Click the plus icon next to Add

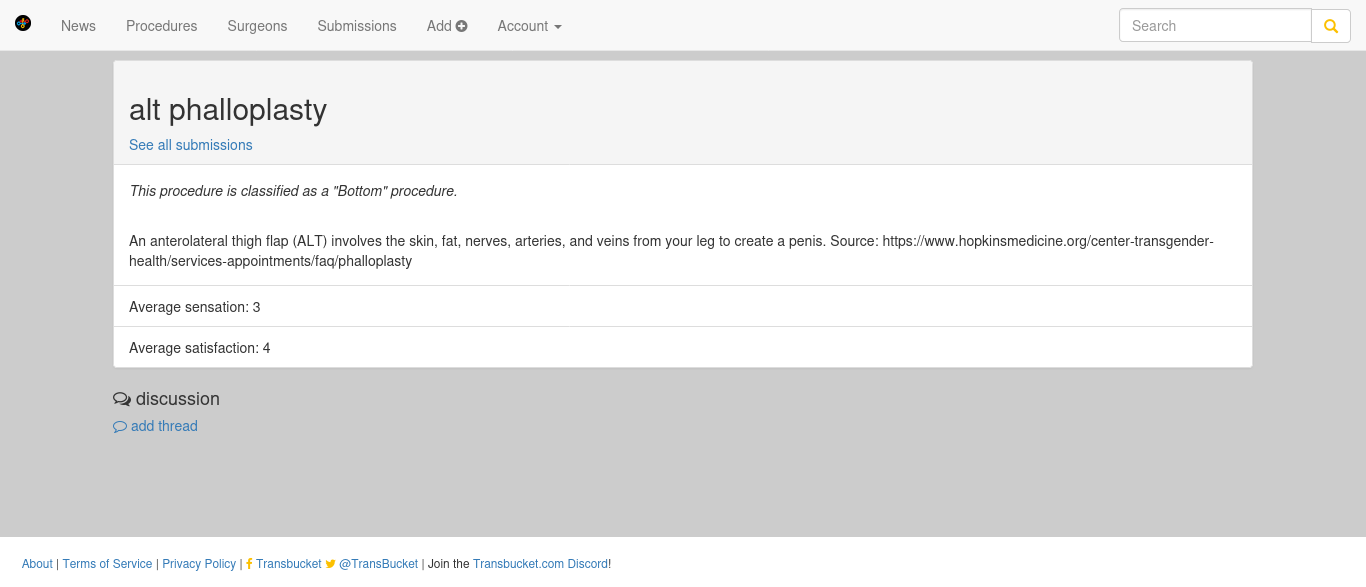pyautogui.click(x=461, y=26)
